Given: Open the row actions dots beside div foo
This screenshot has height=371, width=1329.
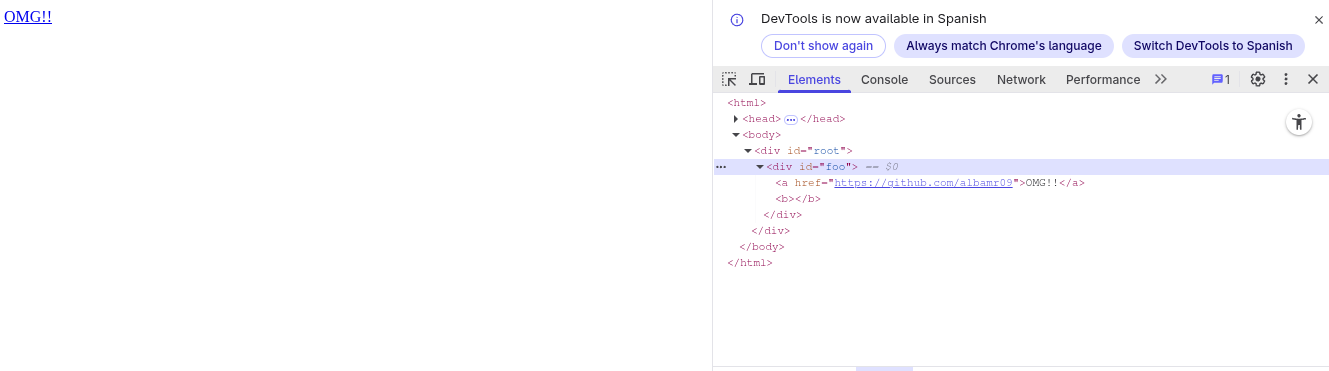Looking at the screenshot, I should click(x=721, y=167).
